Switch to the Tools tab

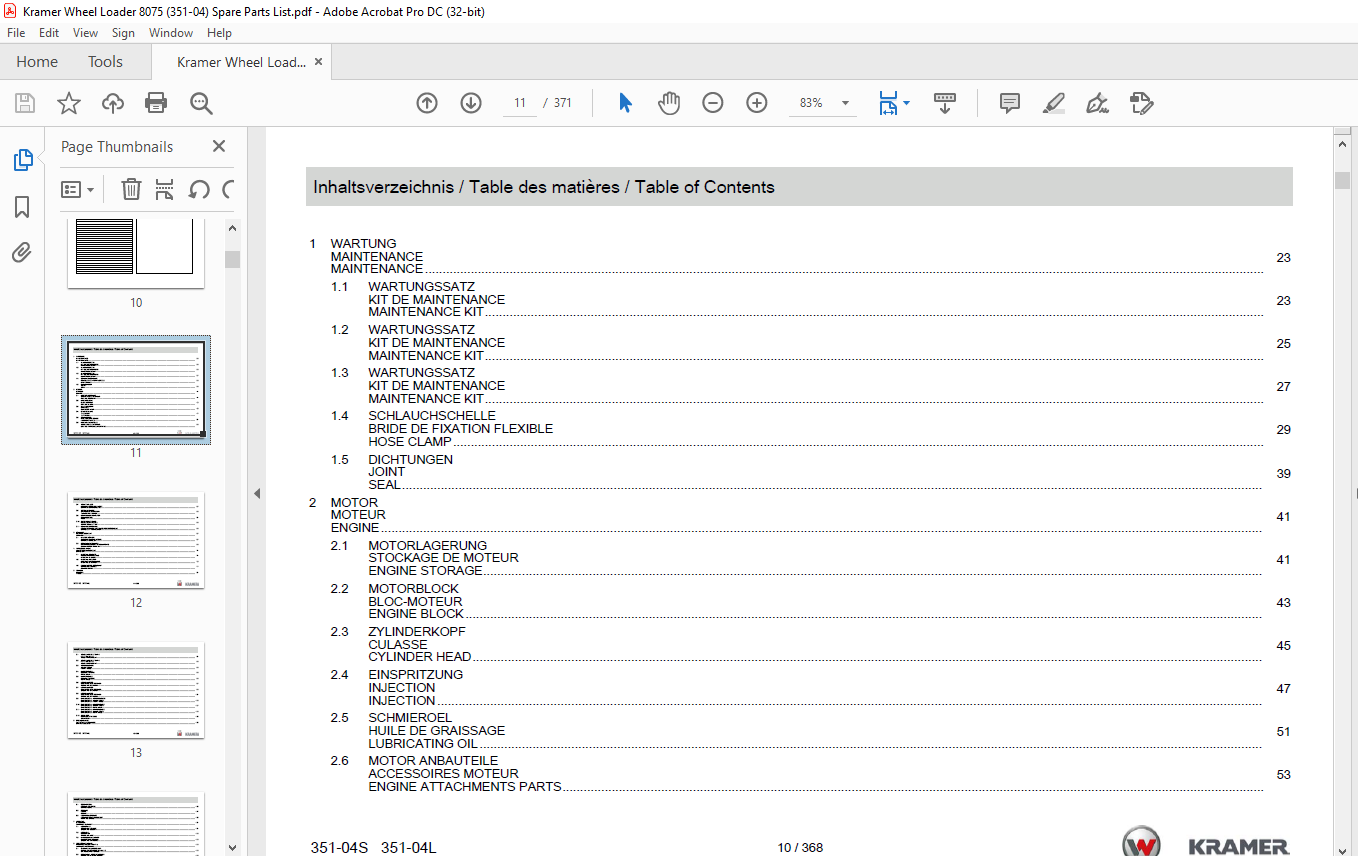point(105,62)
